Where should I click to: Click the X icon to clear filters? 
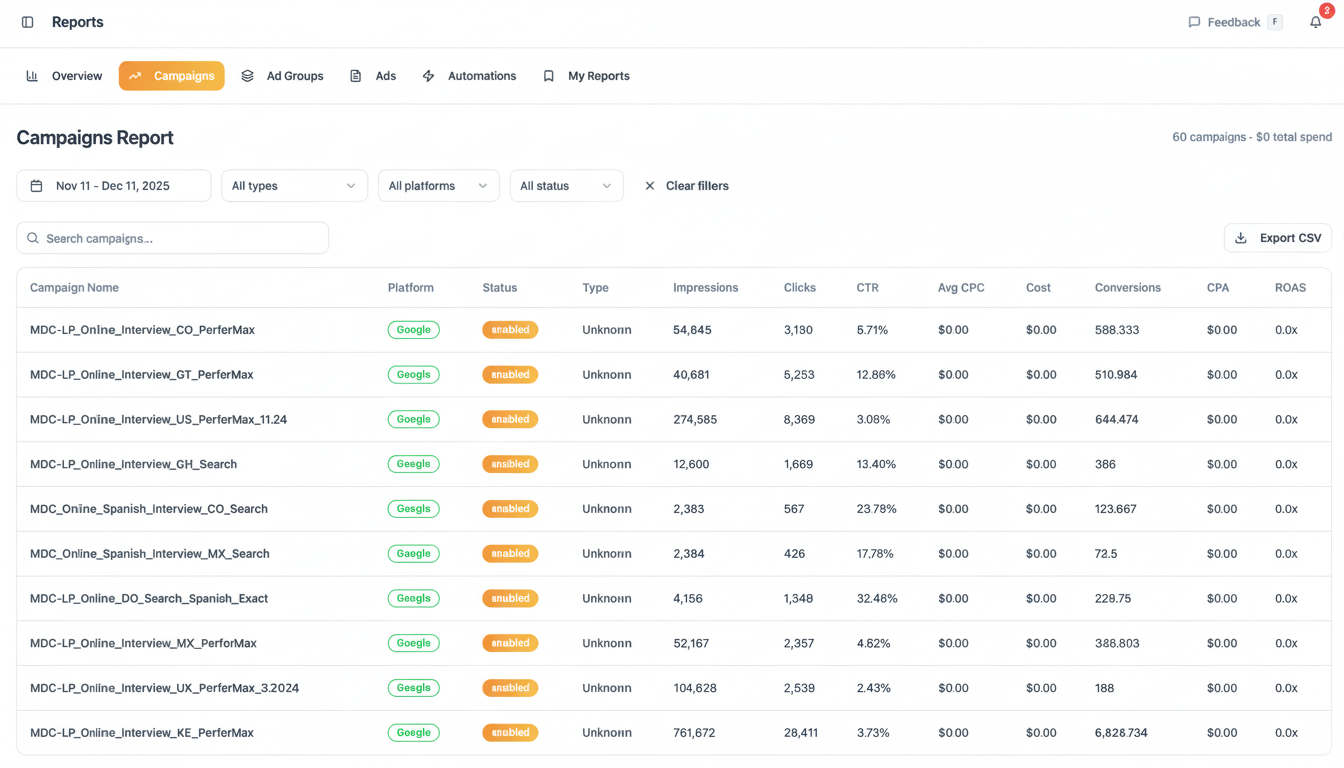(x=650, y=186)
